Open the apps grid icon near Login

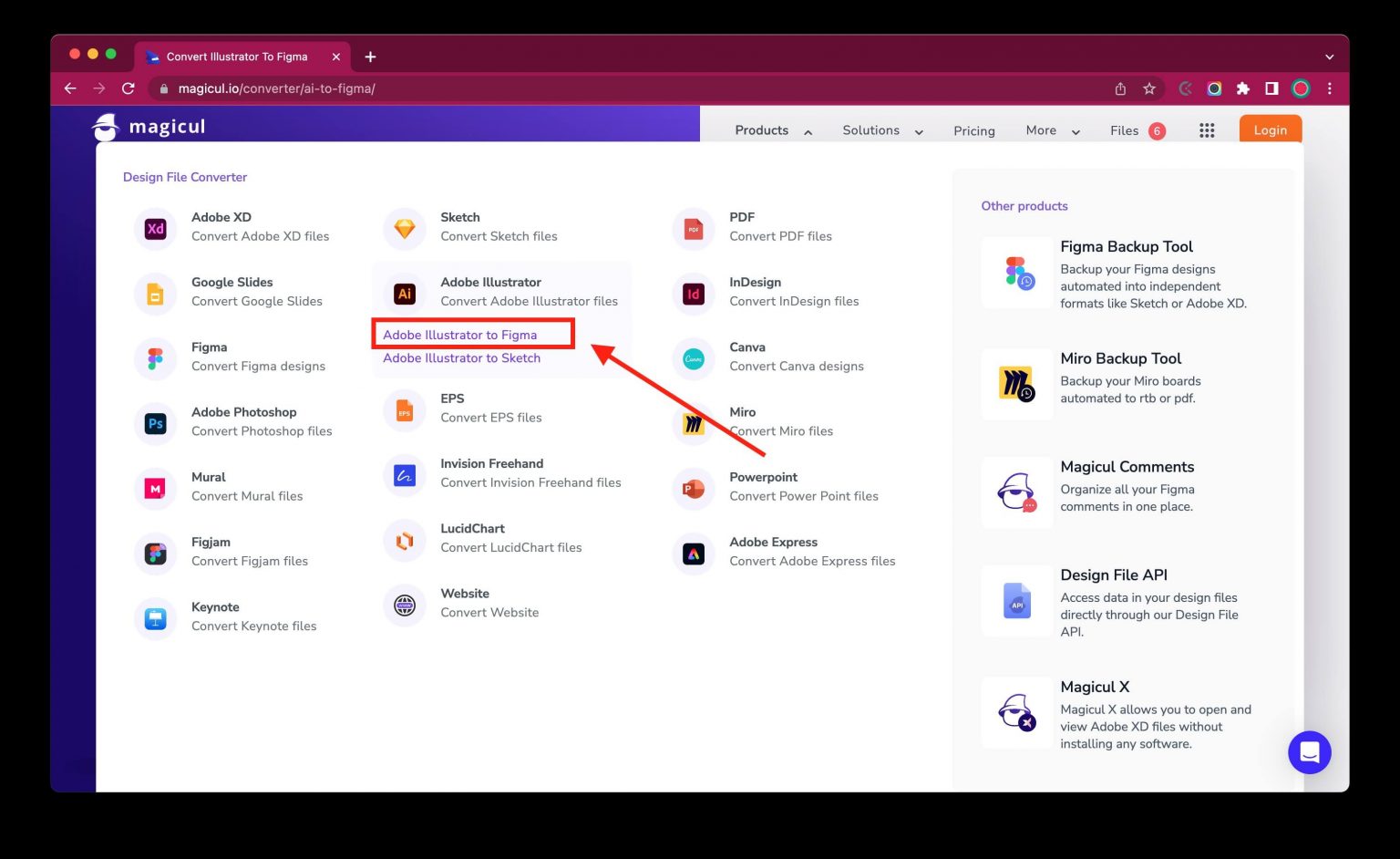[1207, 130]
